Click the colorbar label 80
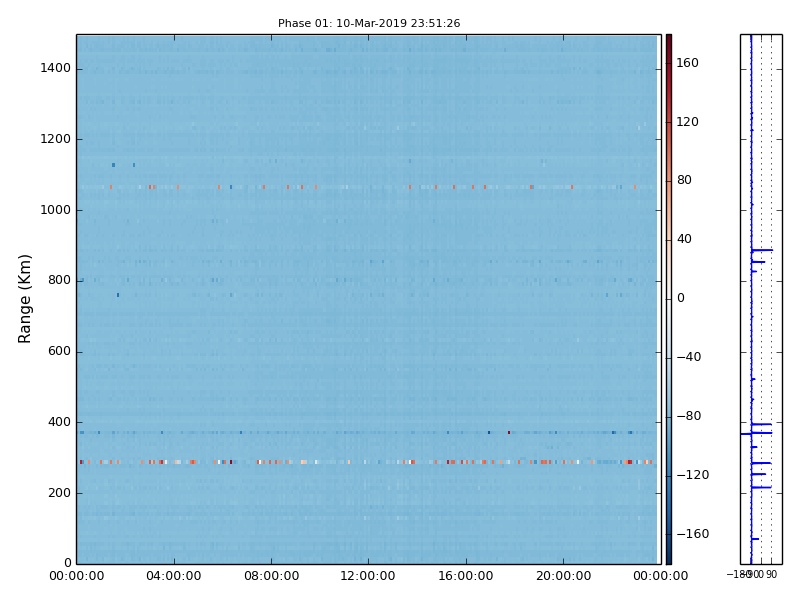Viewport: 800px width, 600px height. [684, 180]
